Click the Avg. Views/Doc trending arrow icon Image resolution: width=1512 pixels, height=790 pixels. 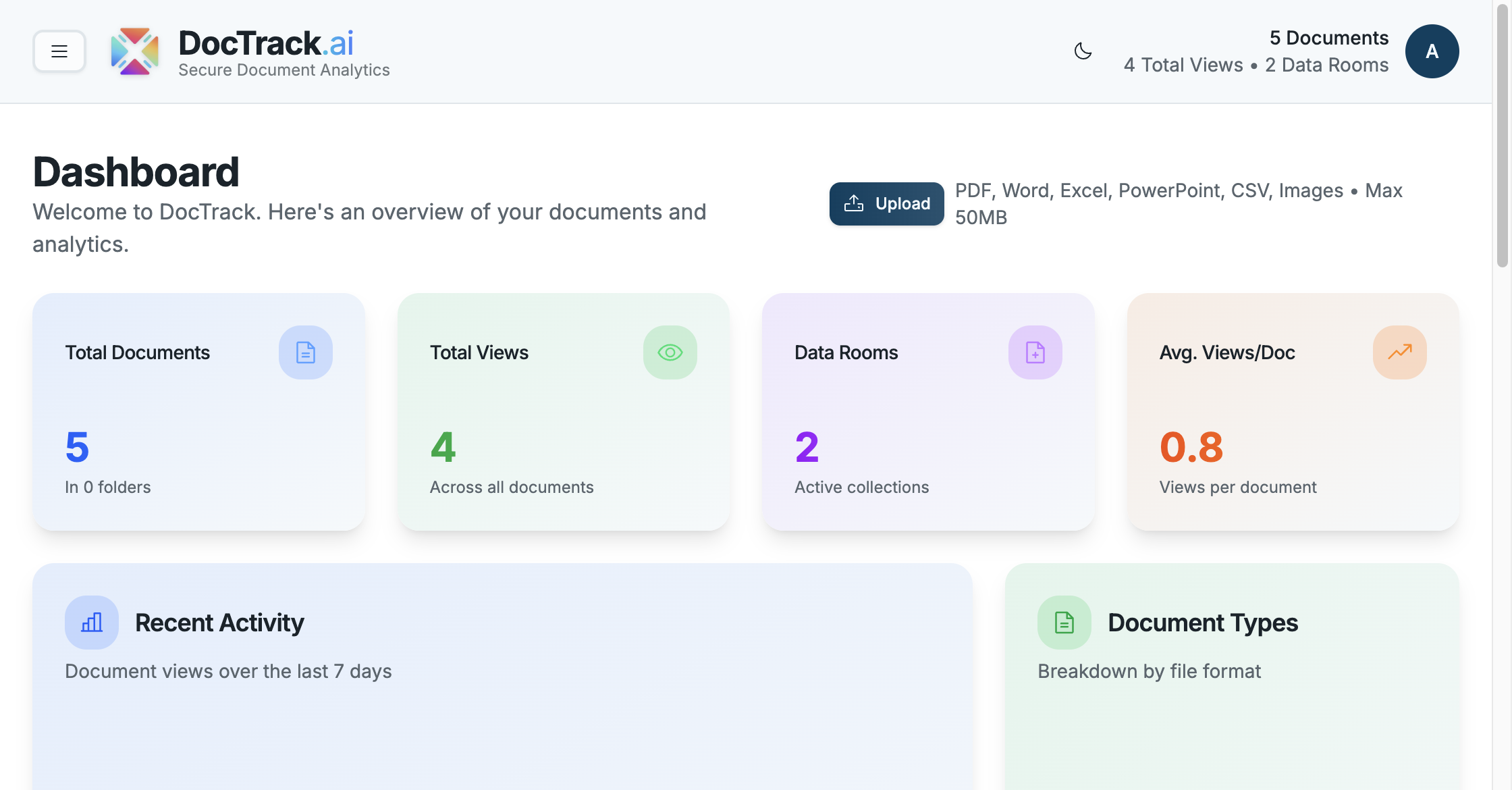1400,352
